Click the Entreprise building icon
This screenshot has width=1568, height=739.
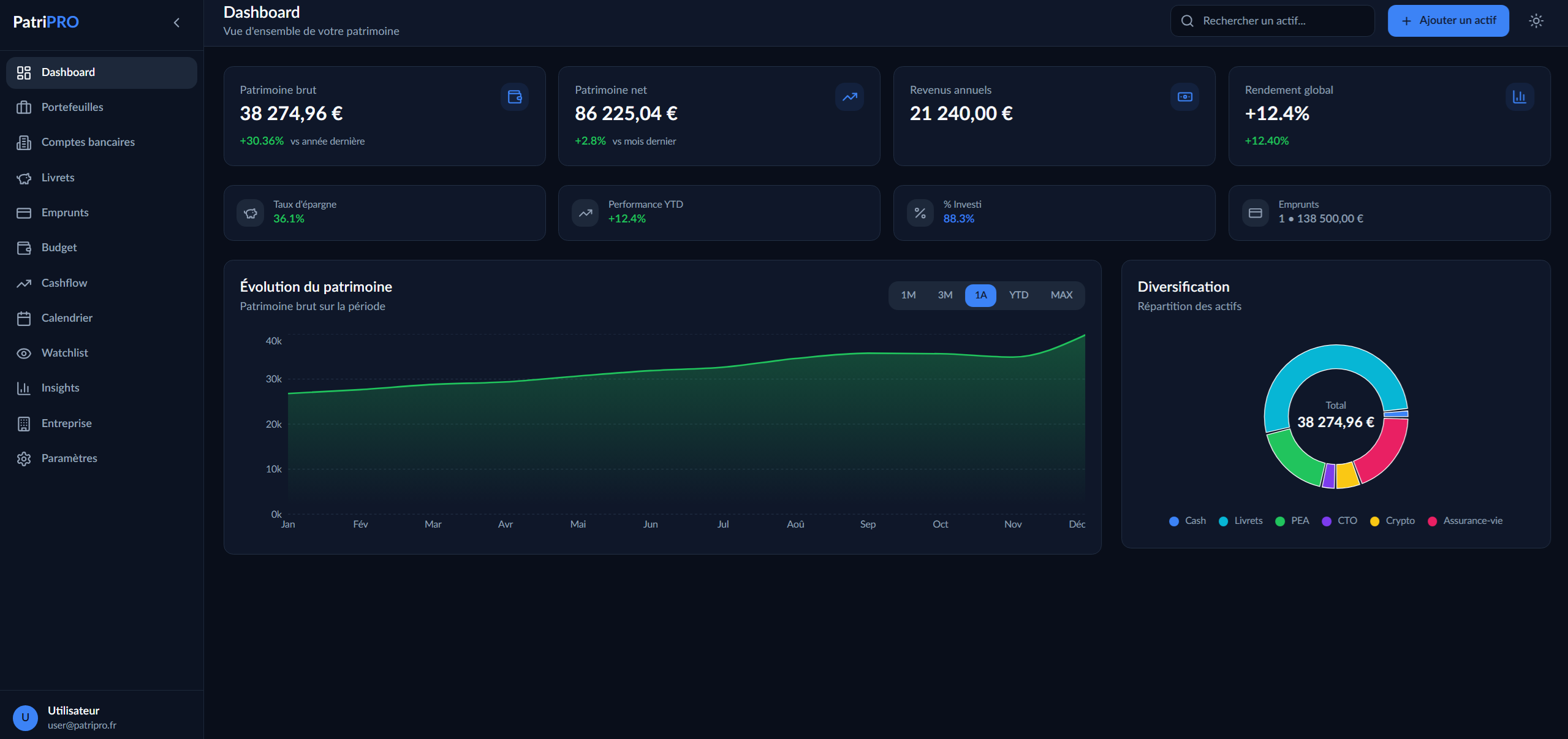(x=24, y=423)
